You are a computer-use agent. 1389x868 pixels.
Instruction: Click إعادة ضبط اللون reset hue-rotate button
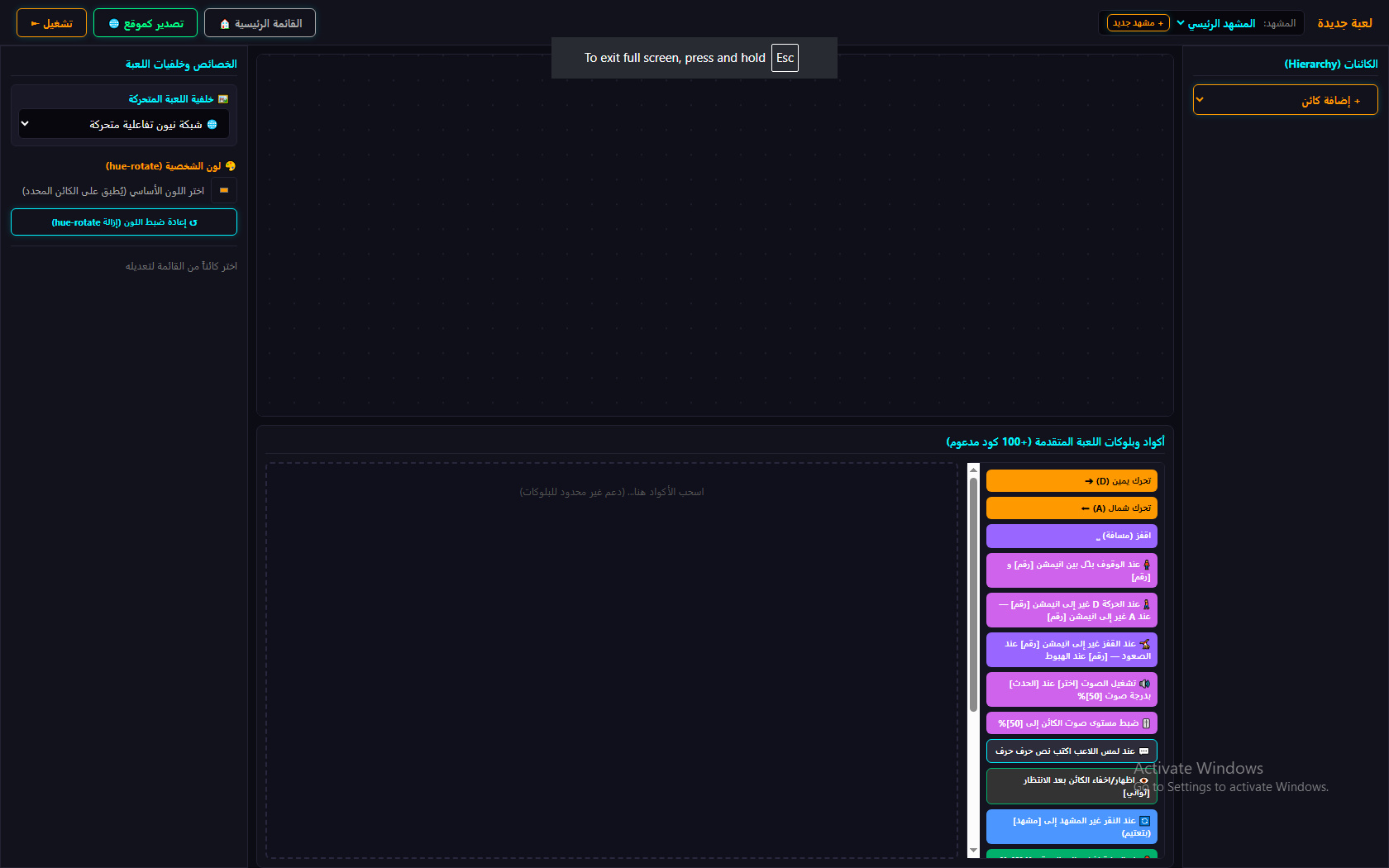pyautogui.click(x=124, y=222)
